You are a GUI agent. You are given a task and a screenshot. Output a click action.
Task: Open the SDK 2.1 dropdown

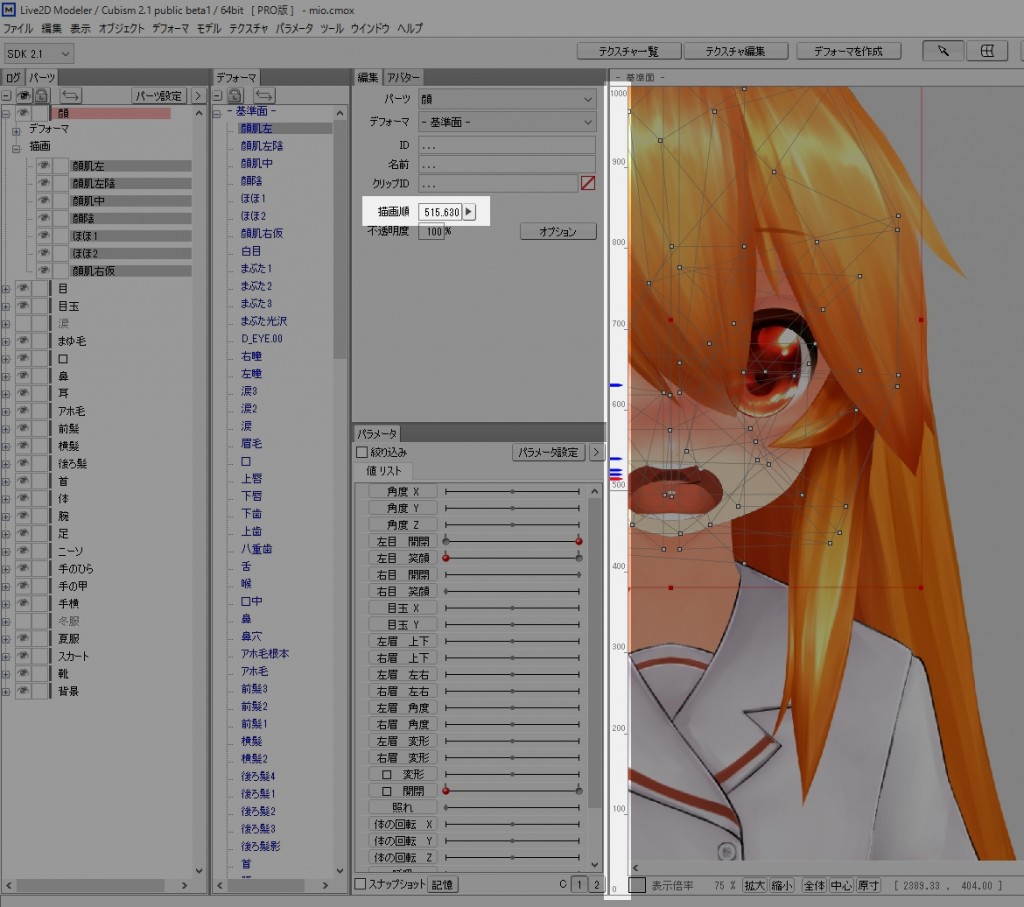pyautogui.click(x=38, y=54)
